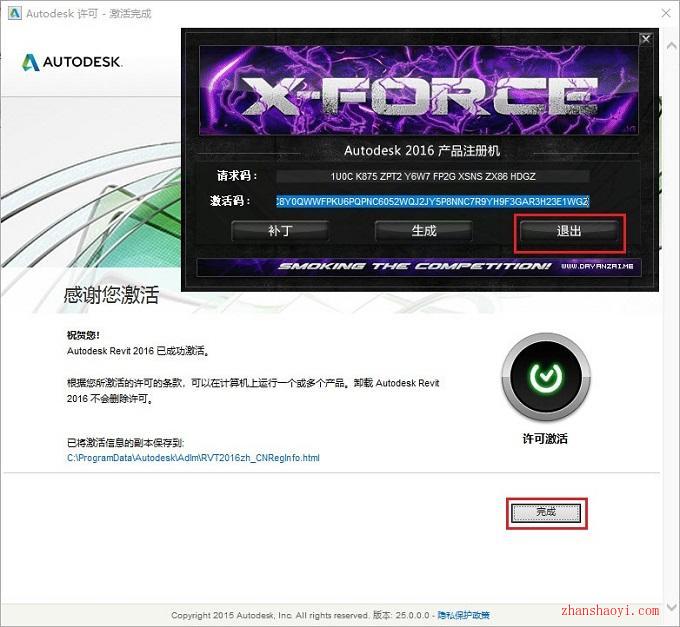The height and width of the screenshot is (627, 680).
Task: Click the 生成 button in the keygen
Action: pyautogui.click(x=424, y=231)
